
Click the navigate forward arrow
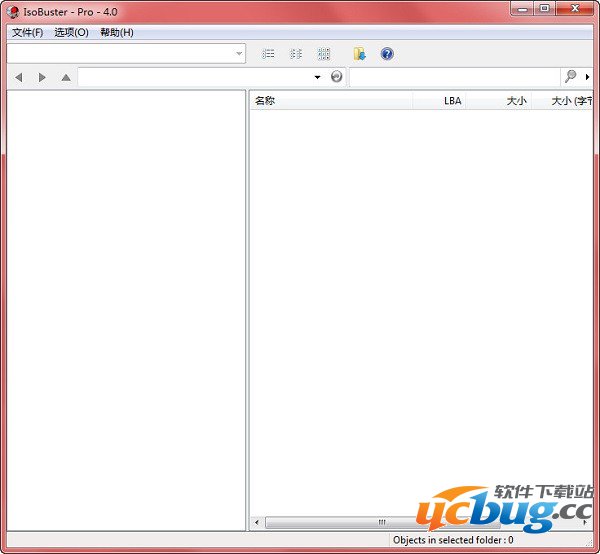pyautogui.click(x=42, y=77)
